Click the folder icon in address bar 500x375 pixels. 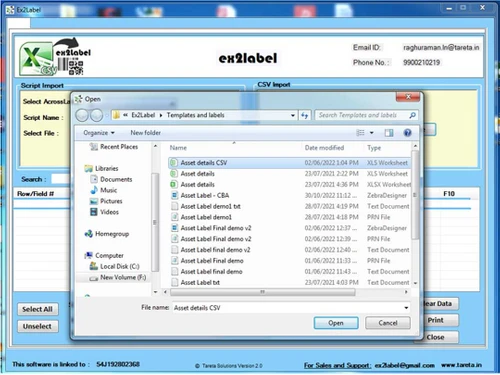tap(116, 115)
